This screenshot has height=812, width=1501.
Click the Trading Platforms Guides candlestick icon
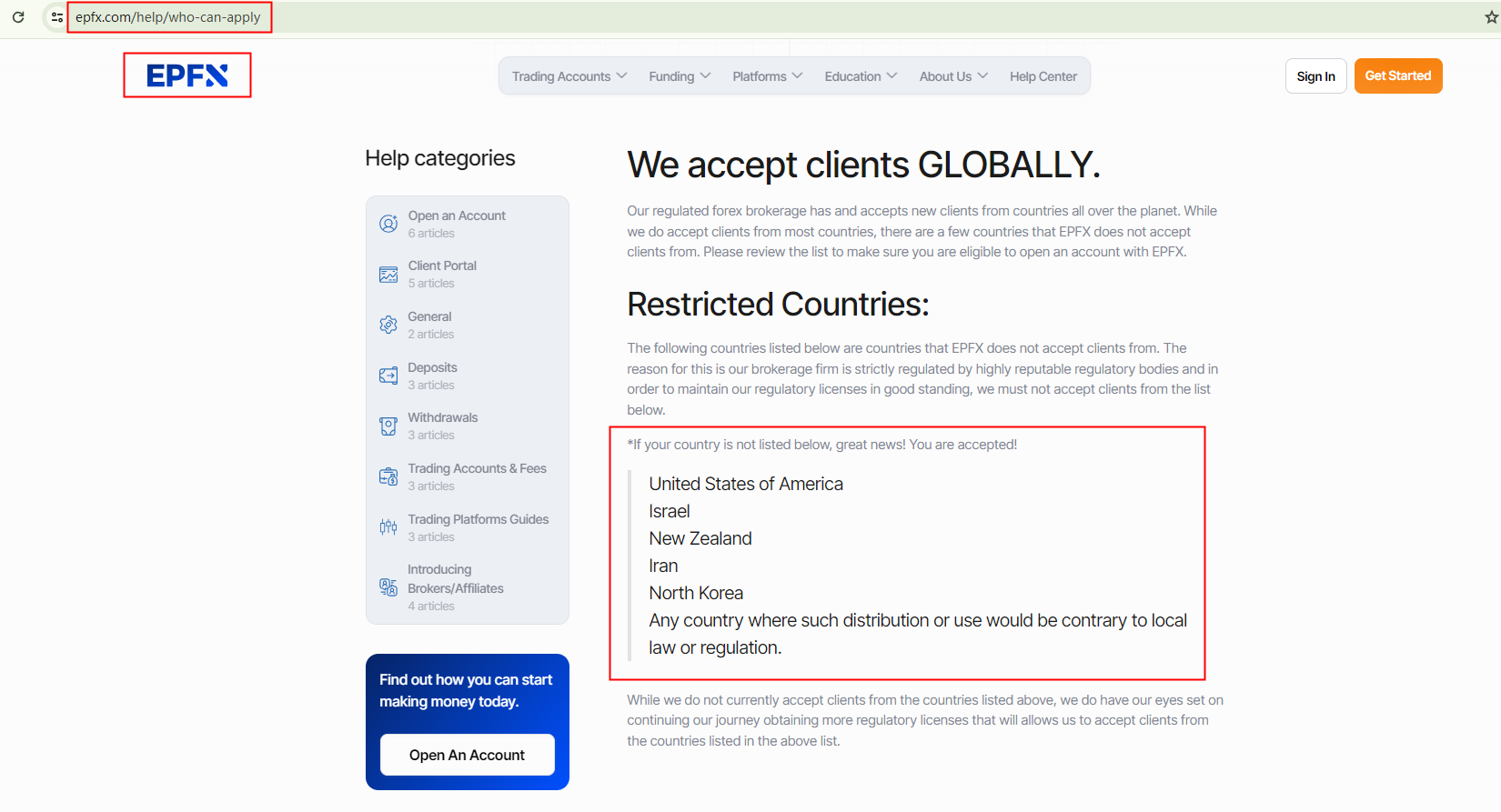click(x=388, y=527)
